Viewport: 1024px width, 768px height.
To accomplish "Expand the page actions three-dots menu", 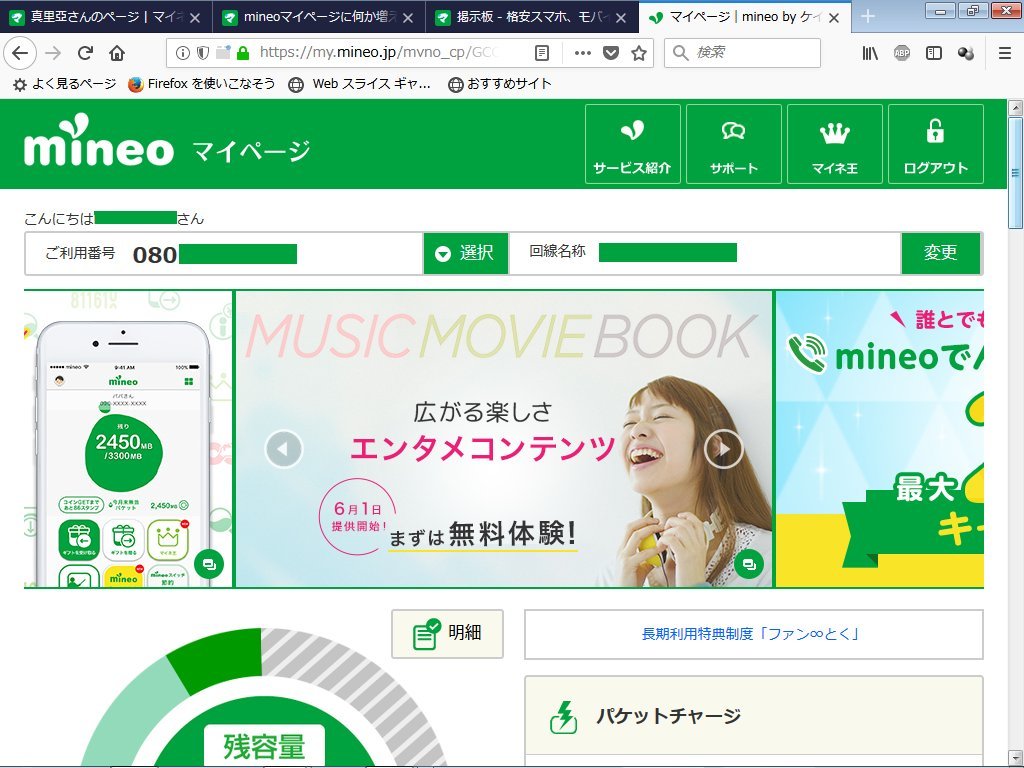I will point(582,53).
